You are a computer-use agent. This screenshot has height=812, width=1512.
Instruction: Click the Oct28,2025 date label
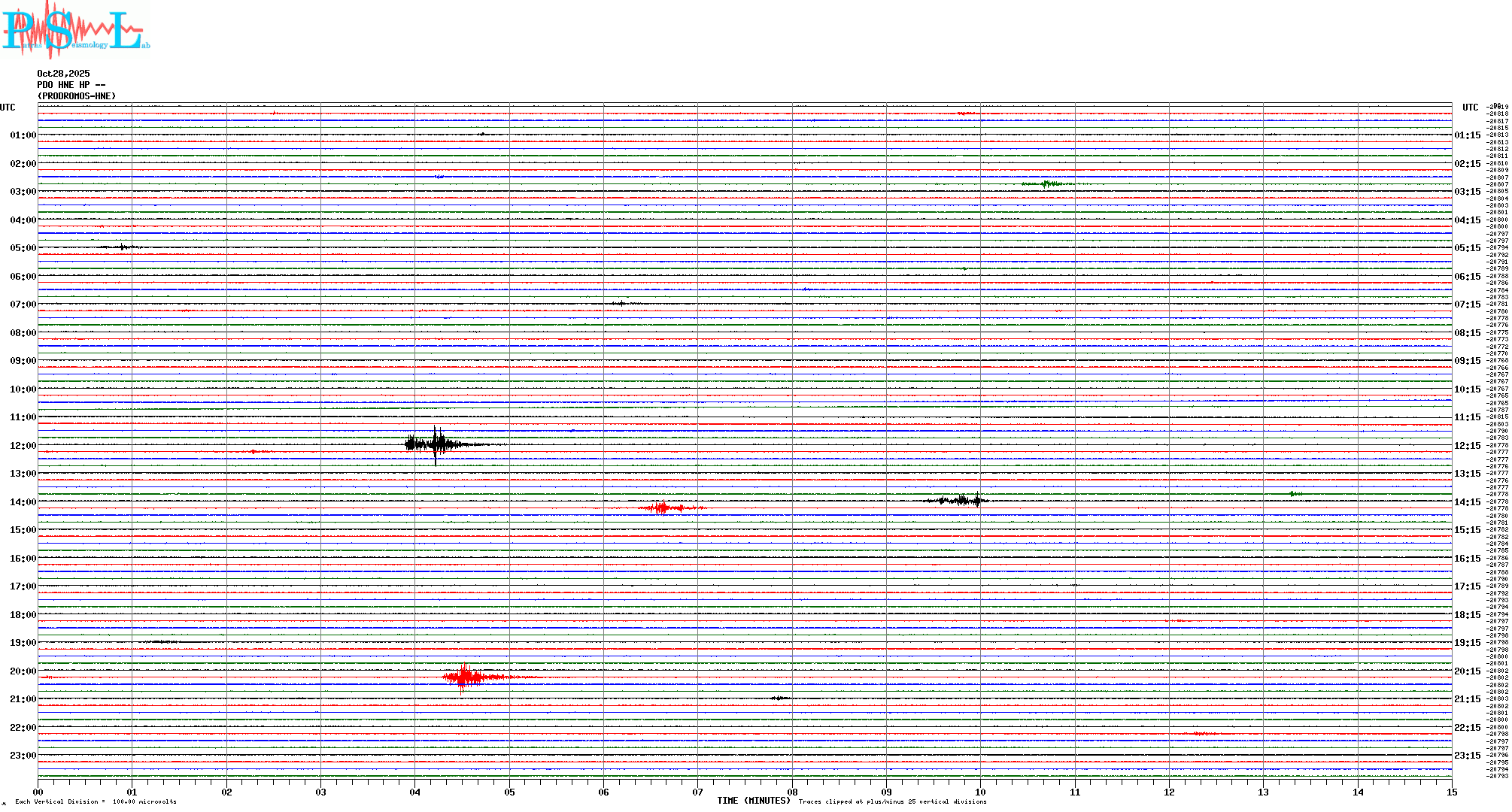click(x=63, y=74)
